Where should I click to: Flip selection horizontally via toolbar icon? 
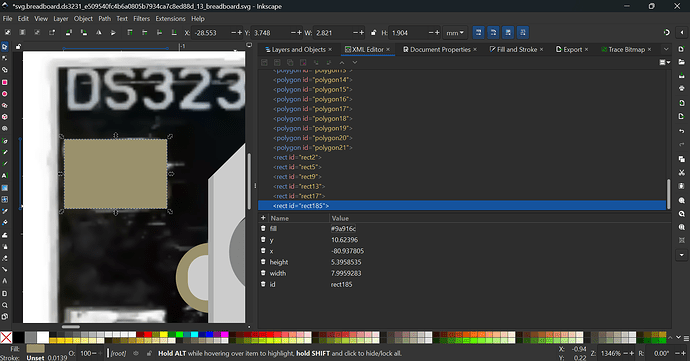tap(99, 33)
